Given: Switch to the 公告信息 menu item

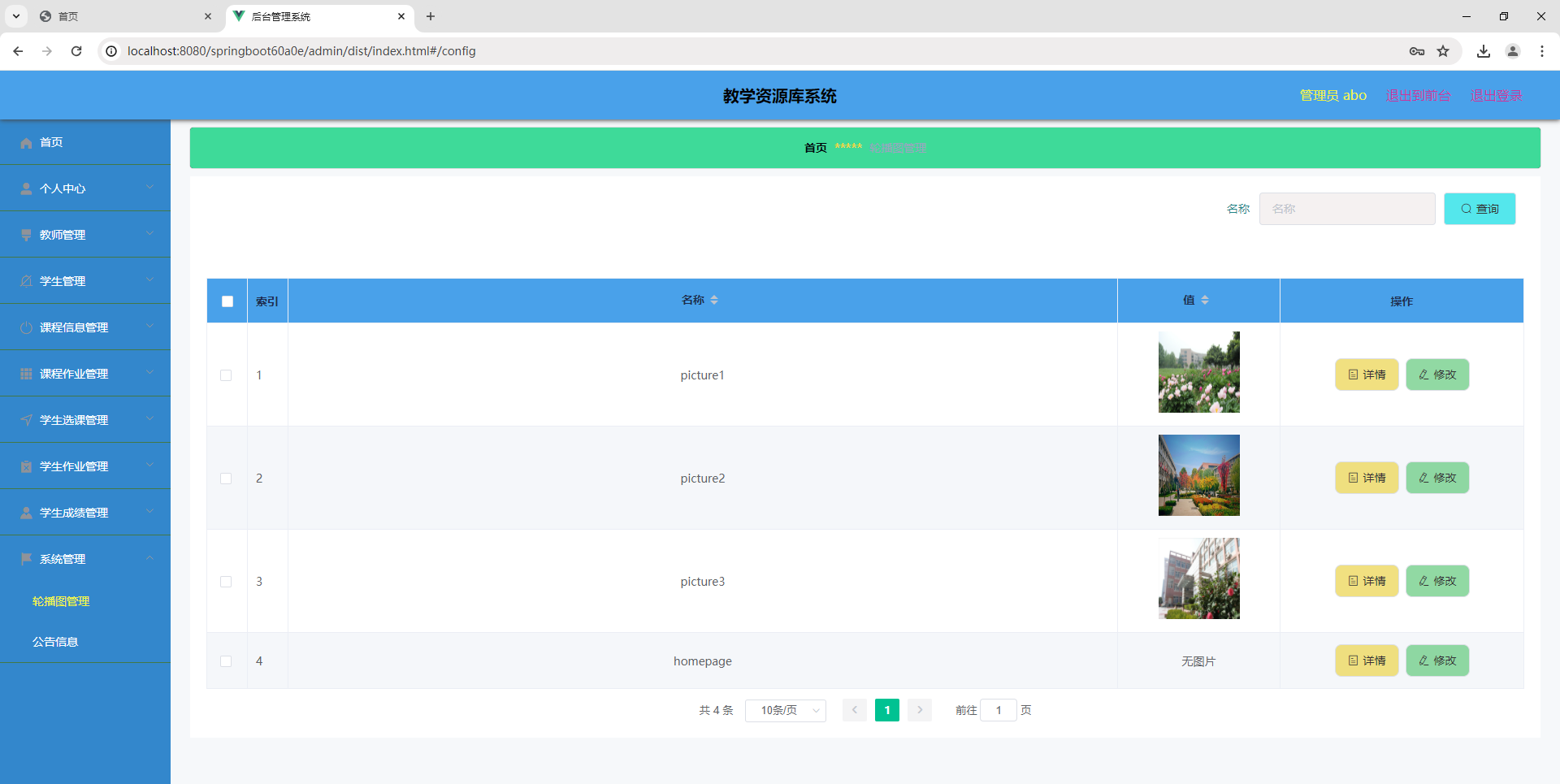Looking at the screenshot, I should click(55, 641).
